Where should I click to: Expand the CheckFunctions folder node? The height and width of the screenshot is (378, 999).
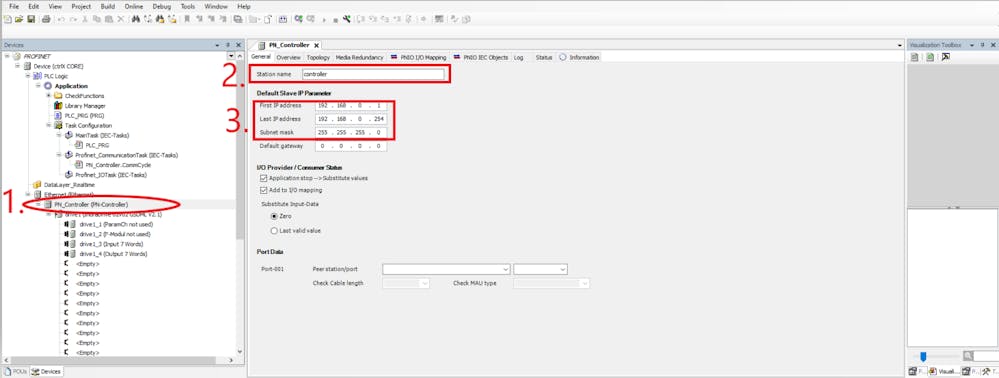(48, 96)
